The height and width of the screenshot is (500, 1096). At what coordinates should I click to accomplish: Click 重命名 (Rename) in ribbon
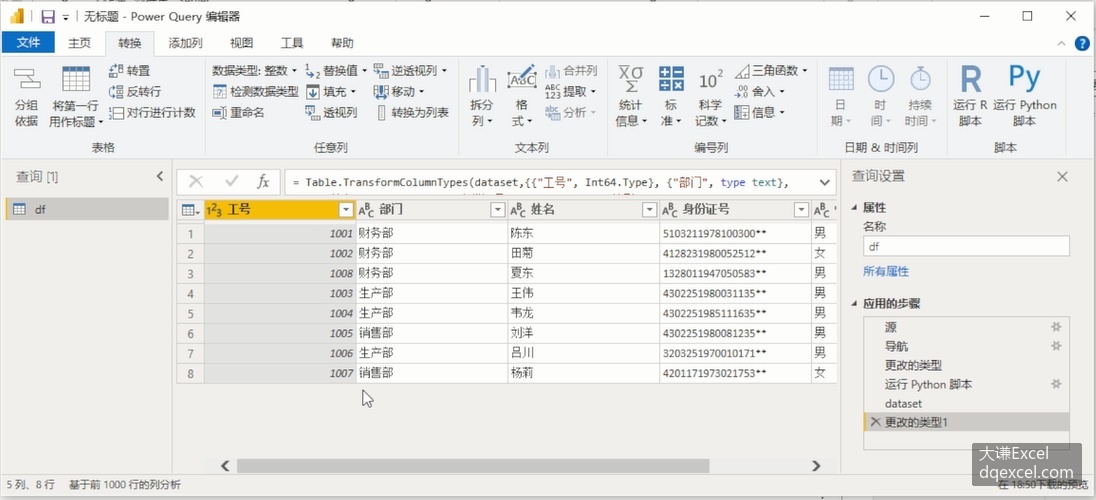click(x=238, y=113)
